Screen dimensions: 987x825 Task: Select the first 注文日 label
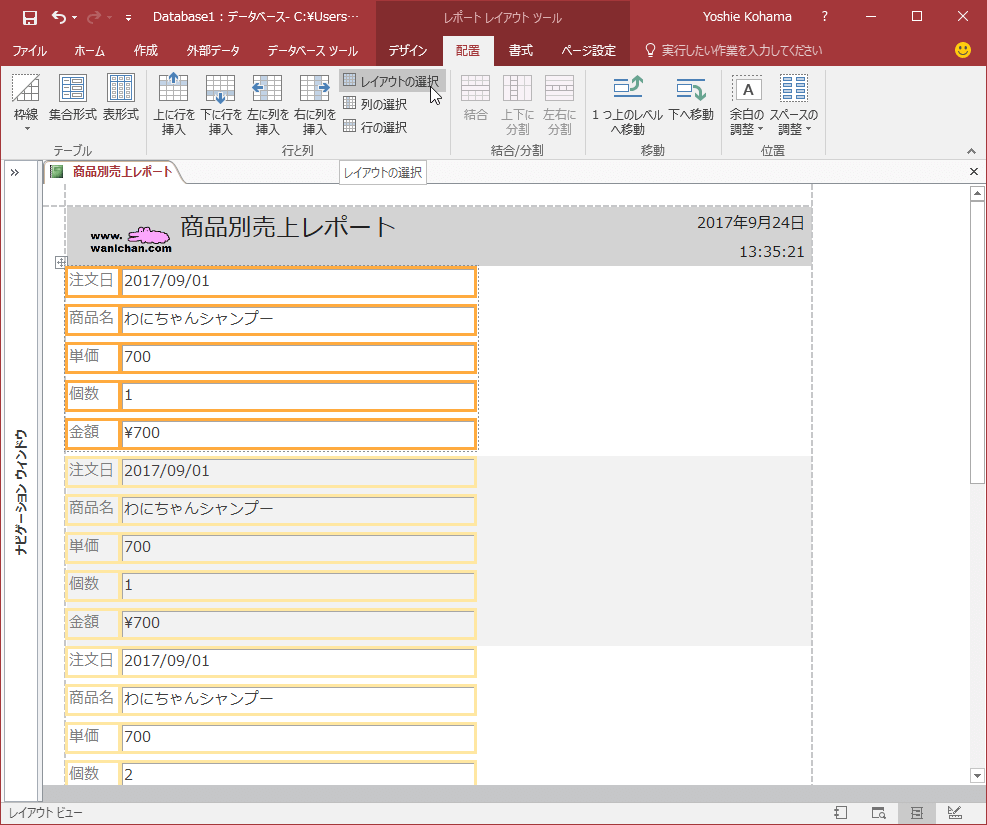92,282
